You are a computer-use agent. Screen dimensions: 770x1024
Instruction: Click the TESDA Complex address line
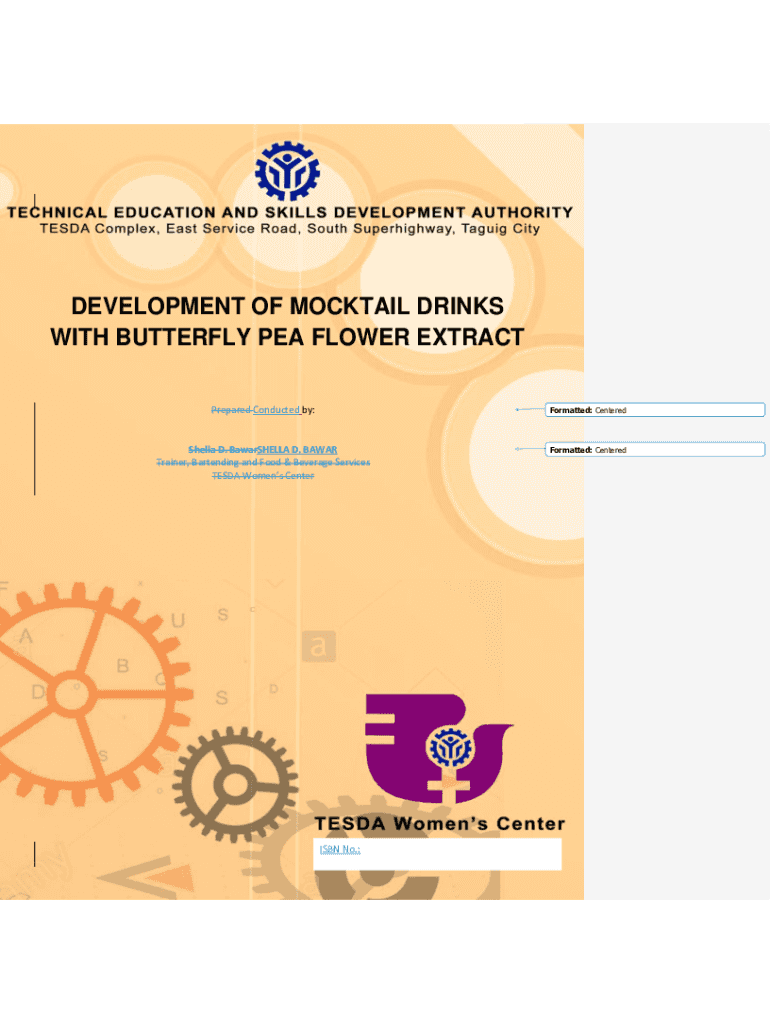[289, 228]
